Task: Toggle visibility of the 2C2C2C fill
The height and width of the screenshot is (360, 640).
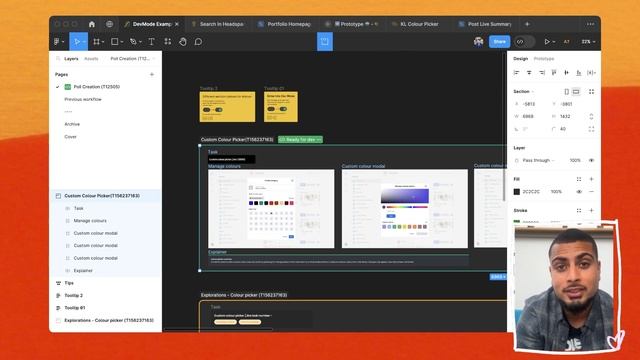Action: pos(579,191)
